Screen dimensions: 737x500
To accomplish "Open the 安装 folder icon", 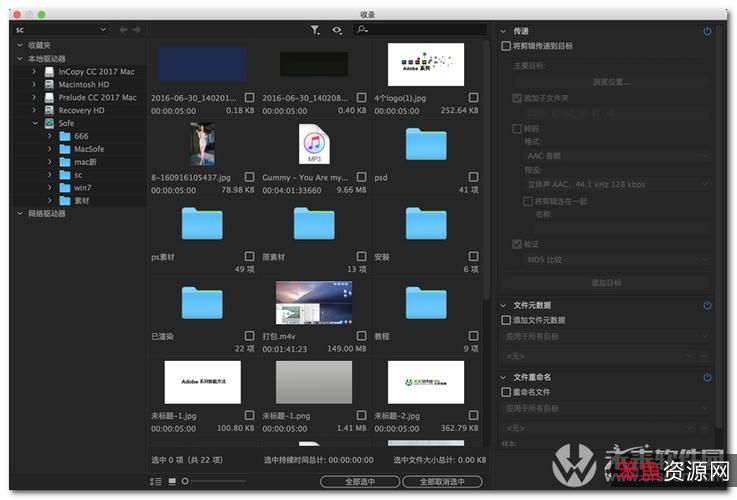I will tap(426, 223).
